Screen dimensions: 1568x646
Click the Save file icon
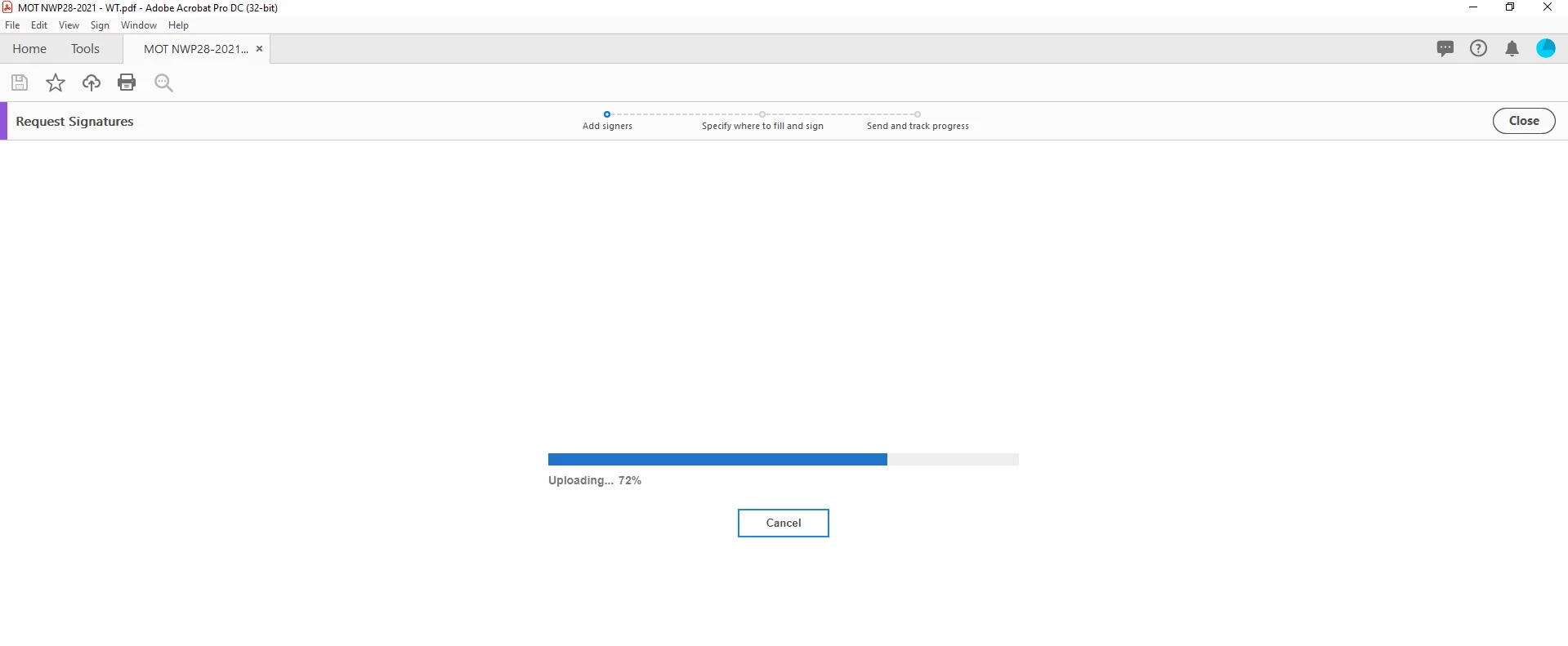click(20, 82)
